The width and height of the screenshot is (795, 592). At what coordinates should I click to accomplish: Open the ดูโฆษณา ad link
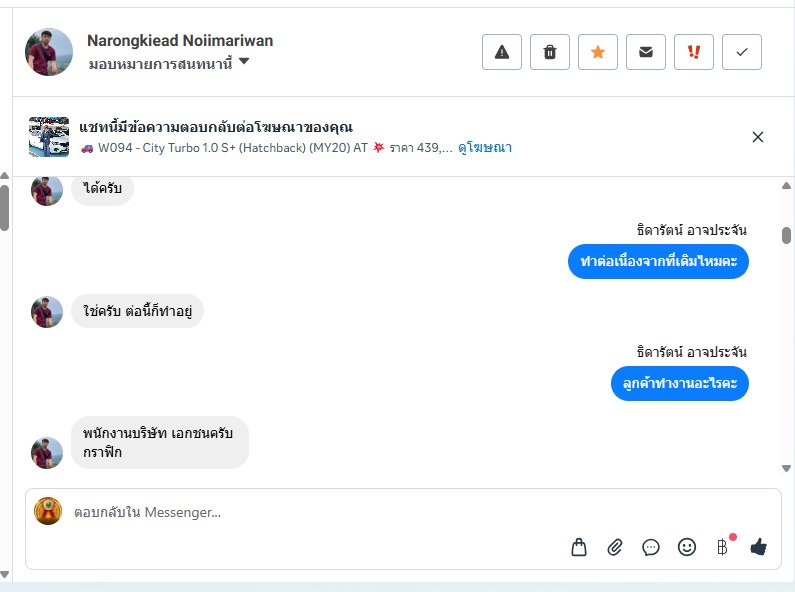pyautogui.click(x=485, y=147)
